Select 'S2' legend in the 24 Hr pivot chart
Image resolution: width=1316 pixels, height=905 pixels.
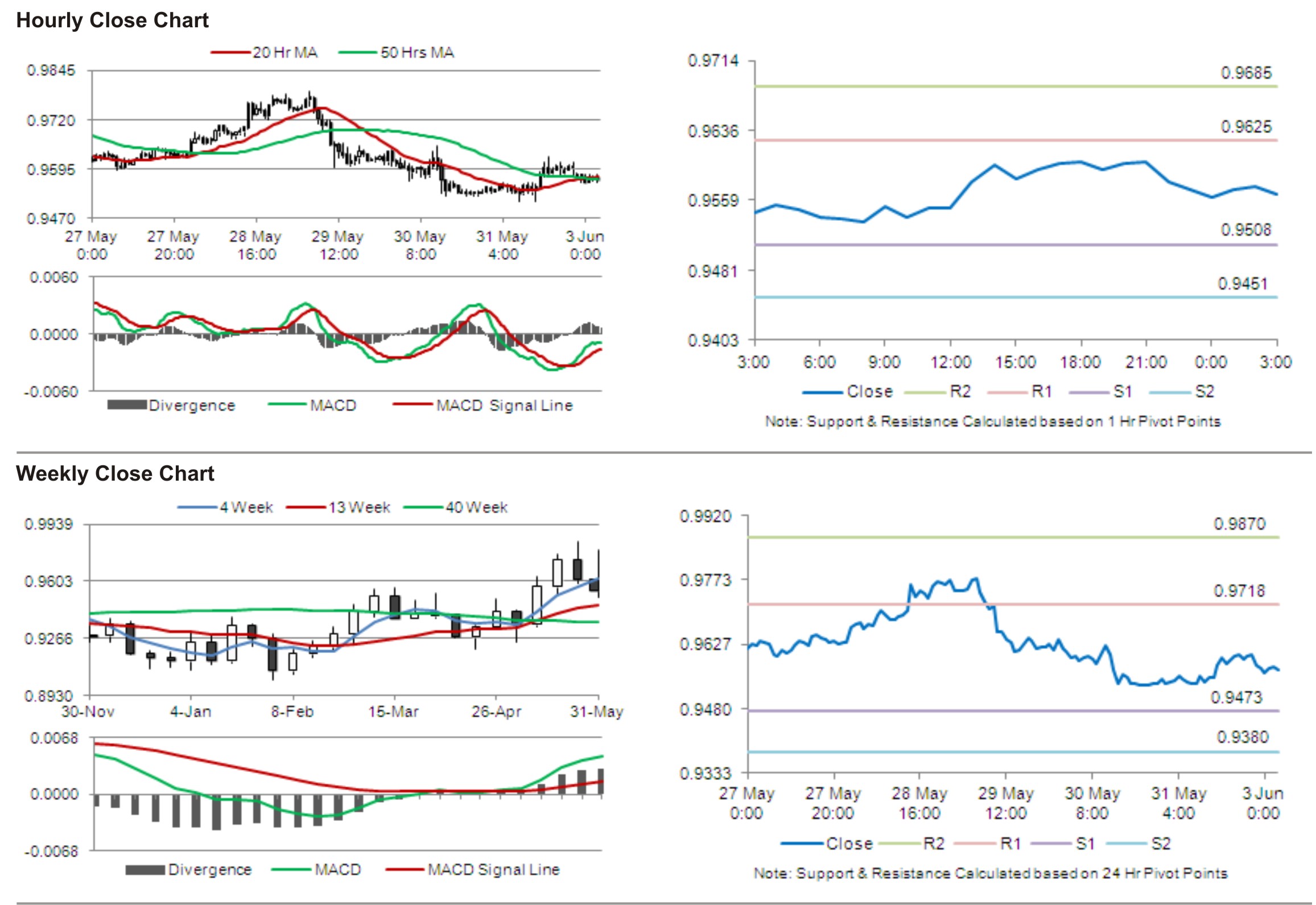[1161, 843]
